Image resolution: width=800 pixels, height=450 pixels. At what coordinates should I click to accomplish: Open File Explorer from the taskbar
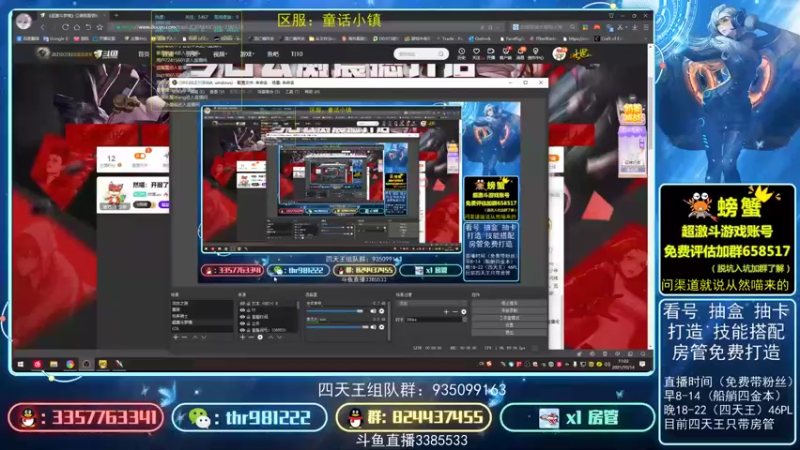pos(54,364)
